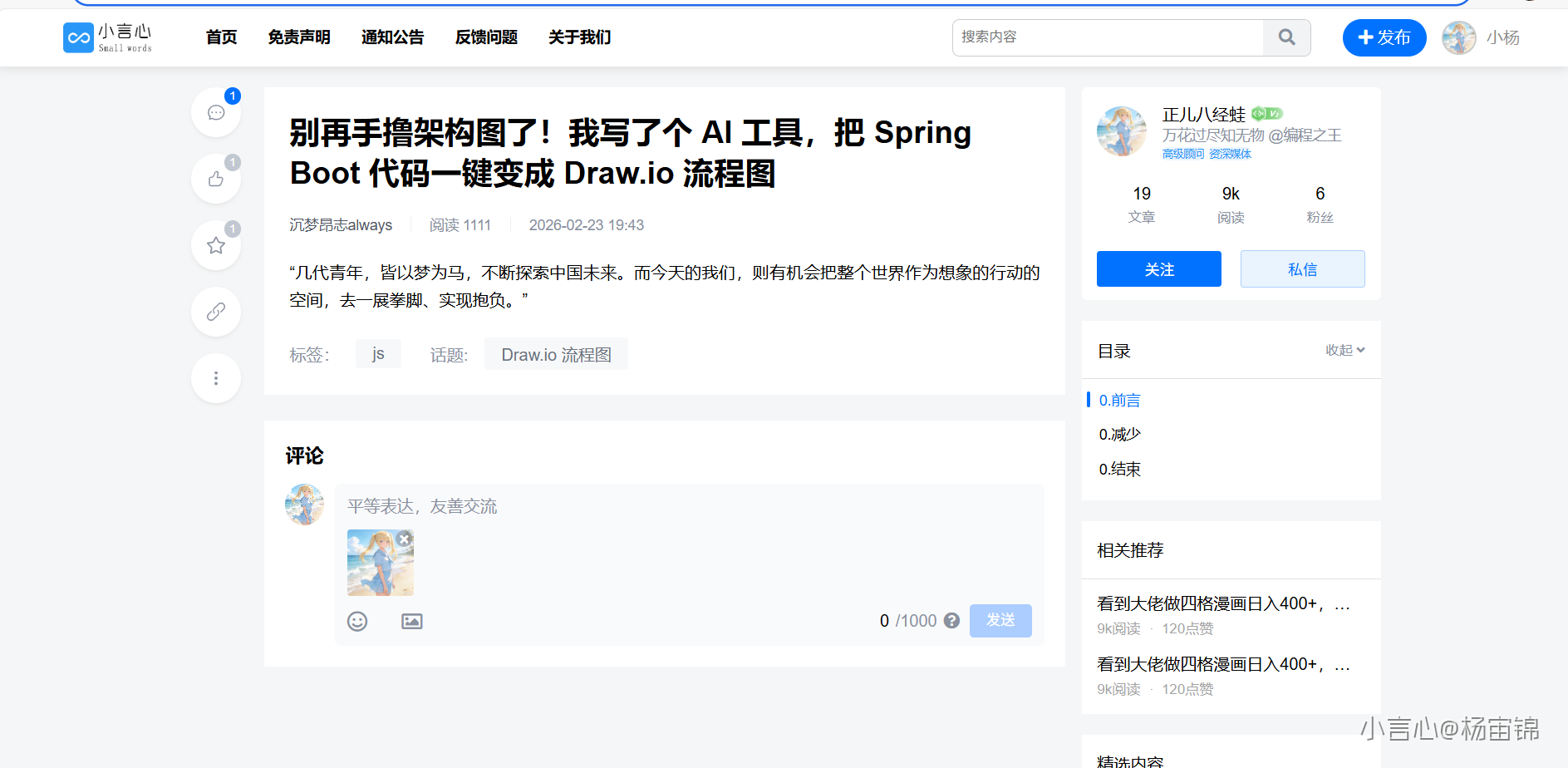Image resolution: width=1568 pixels, height=768 pixels.
Task: Focus the 搜索内容 search field
Action: point(1108,37)
